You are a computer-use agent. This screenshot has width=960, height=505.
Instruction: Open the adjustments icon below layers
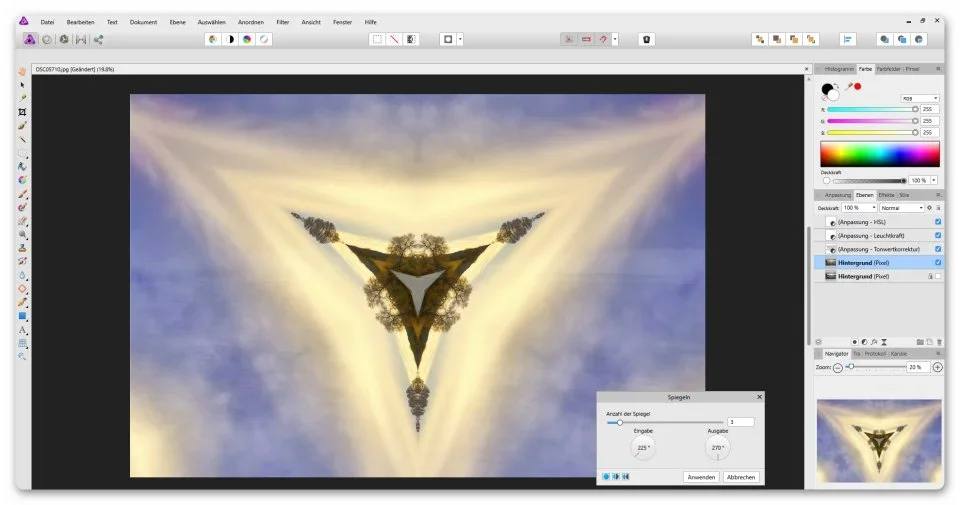tap(864, 342)
